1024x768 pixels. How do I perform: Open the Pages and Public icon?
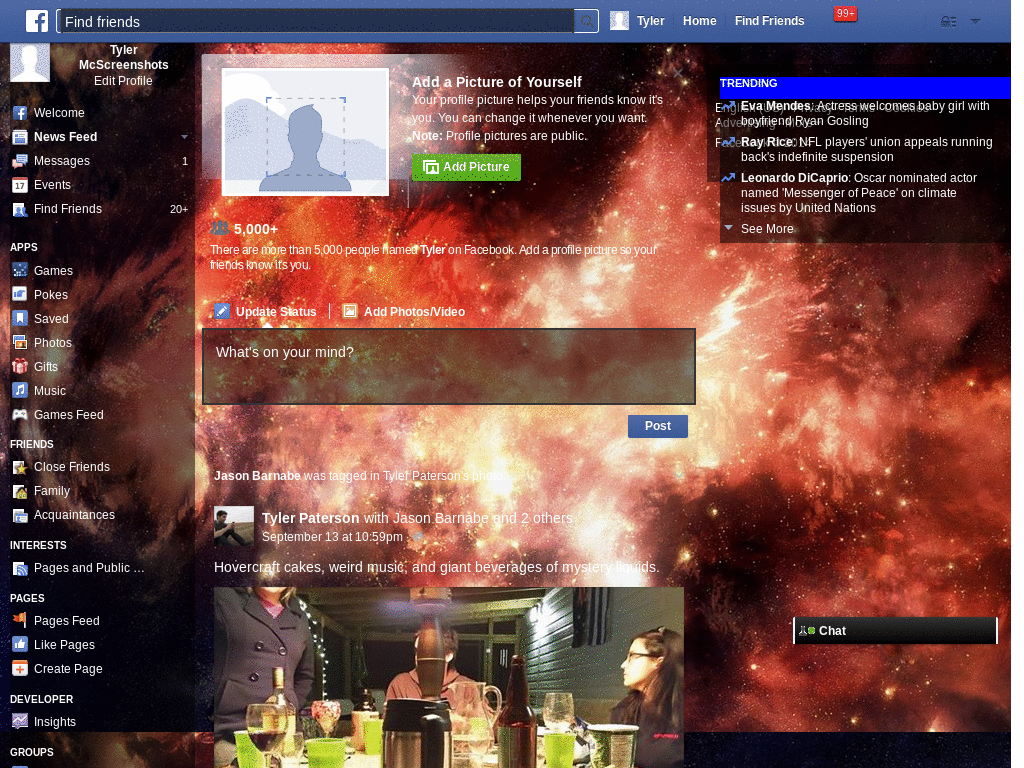pyautogui.click(x=20, y=568)
